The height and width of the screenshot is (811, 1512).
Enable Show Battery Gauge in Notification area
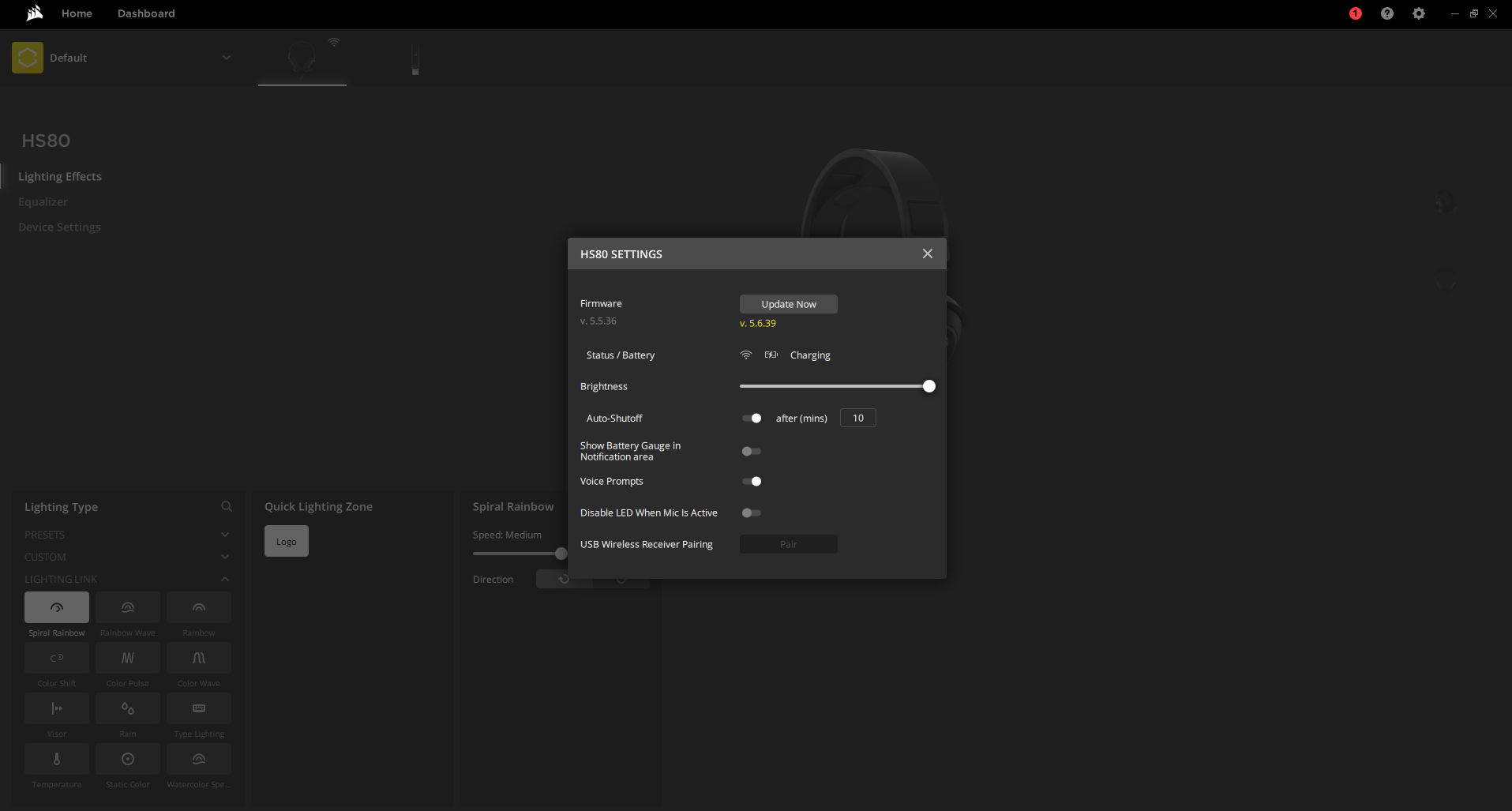point(752,452)
